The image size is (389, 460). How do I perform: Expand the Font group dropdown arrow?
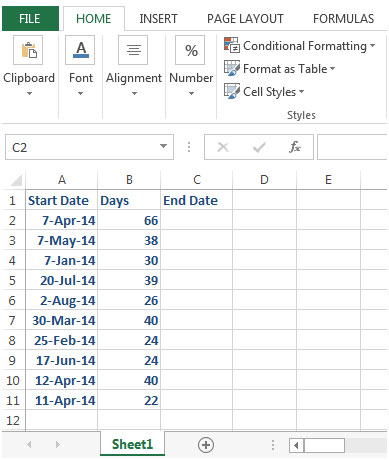(x=80, y=93)
